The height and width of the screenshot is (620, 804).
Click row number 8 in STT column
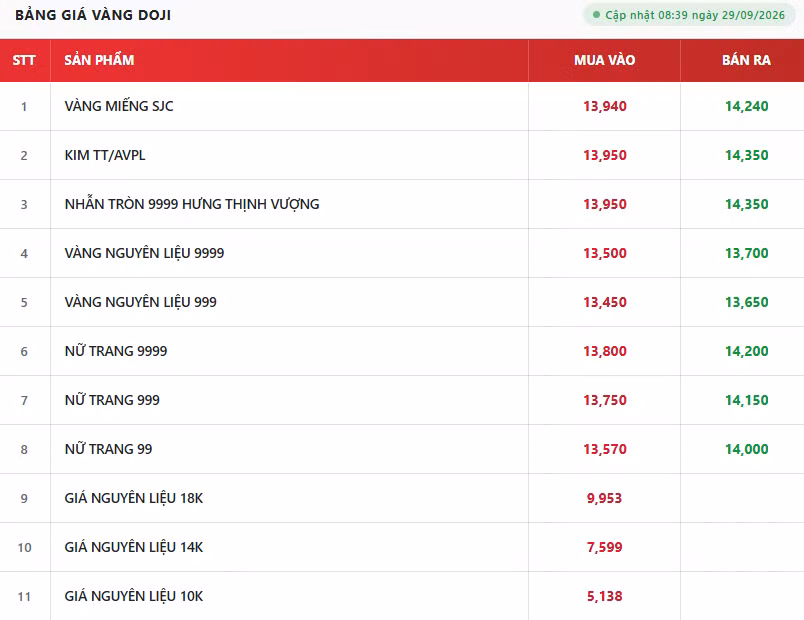point(24,450)
